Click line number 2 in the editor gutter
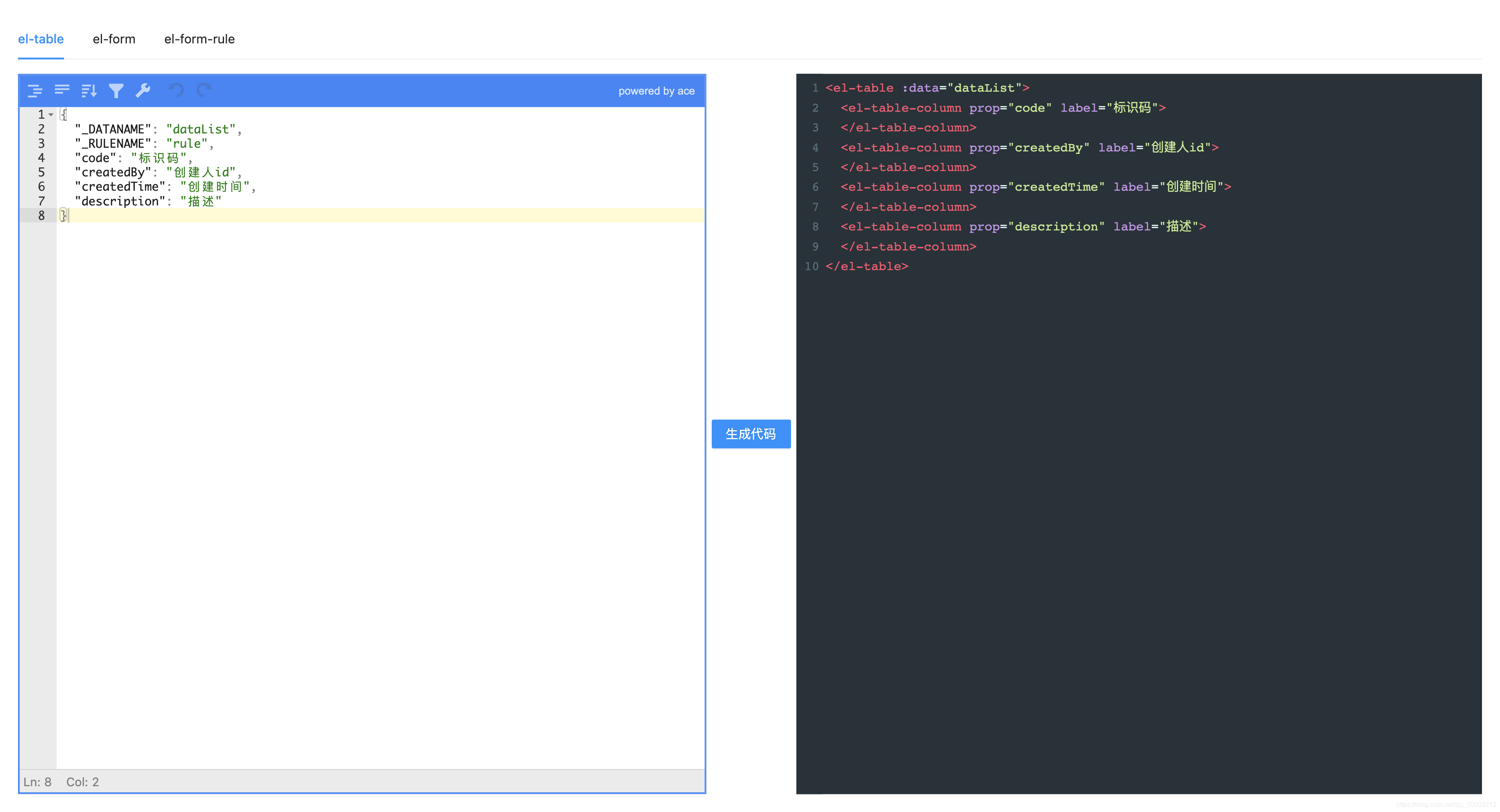This screenshot has height=812, width=1500. [x=41, y=129]
